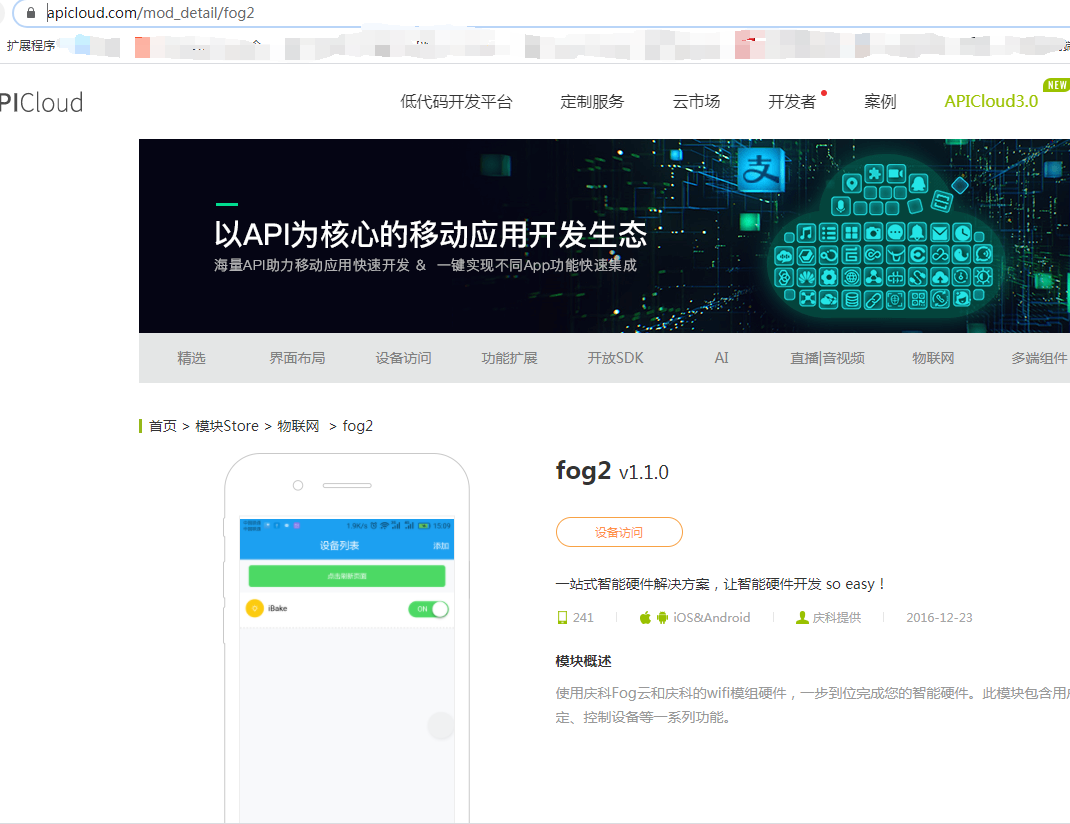This screenshot has height=824, width=1070.
Task: Click 添加 in phone preview header
Action: tap(441, 546)
